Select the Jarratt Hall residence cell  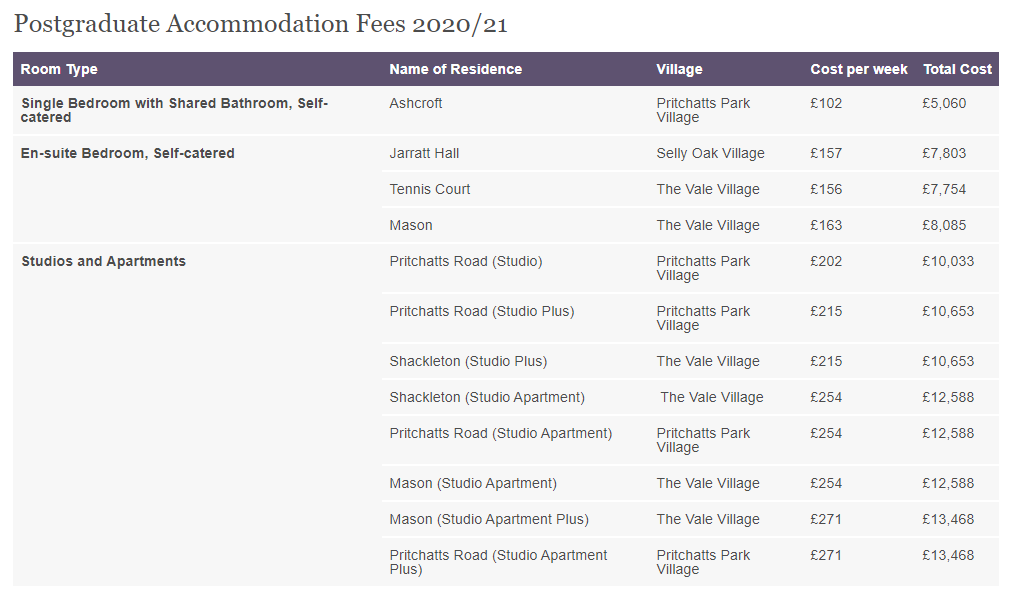pos(424,153)
